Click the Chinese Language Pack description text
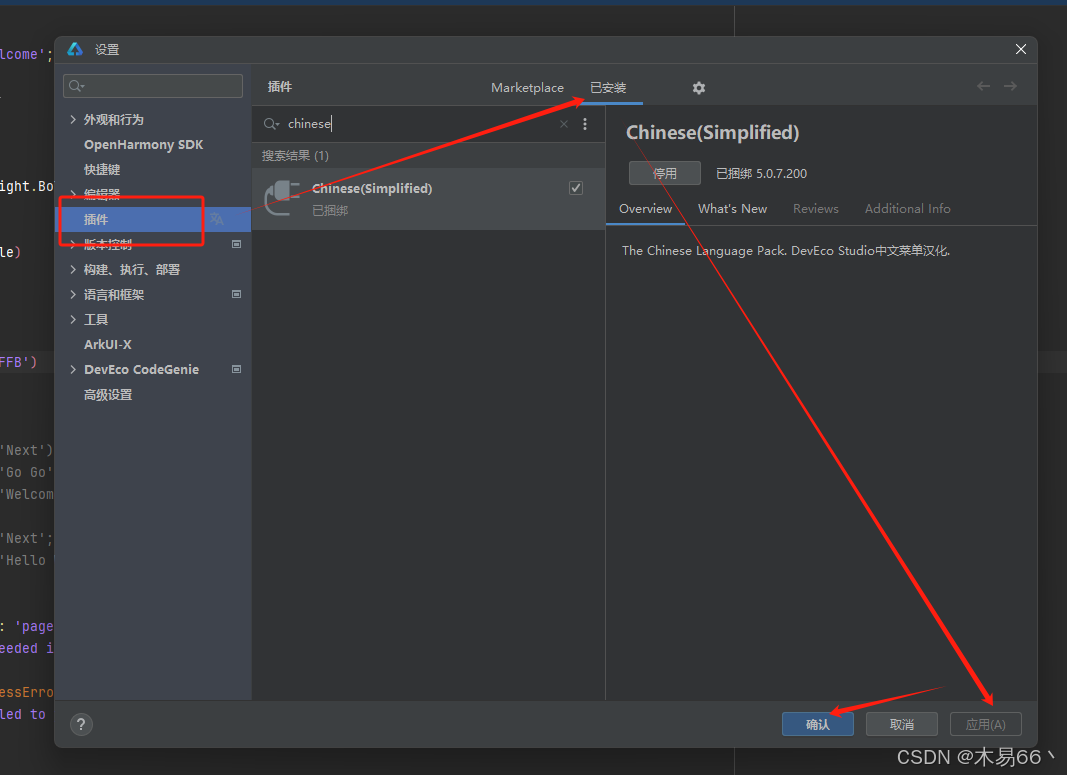 785,250
